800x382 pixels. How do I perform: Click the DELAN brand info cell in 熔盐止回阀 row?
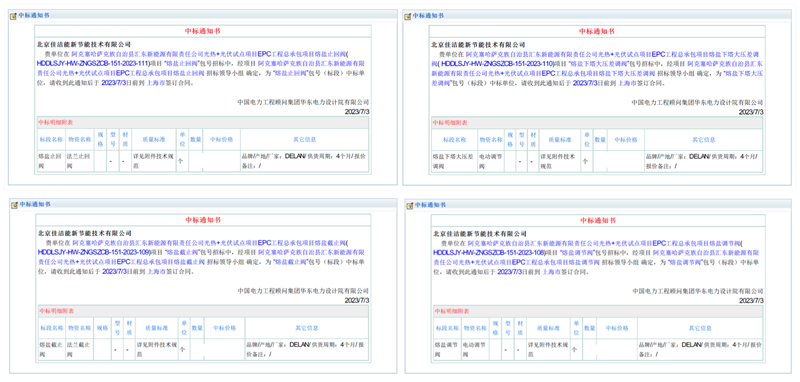pyautogui.click(x=304, y=161)
